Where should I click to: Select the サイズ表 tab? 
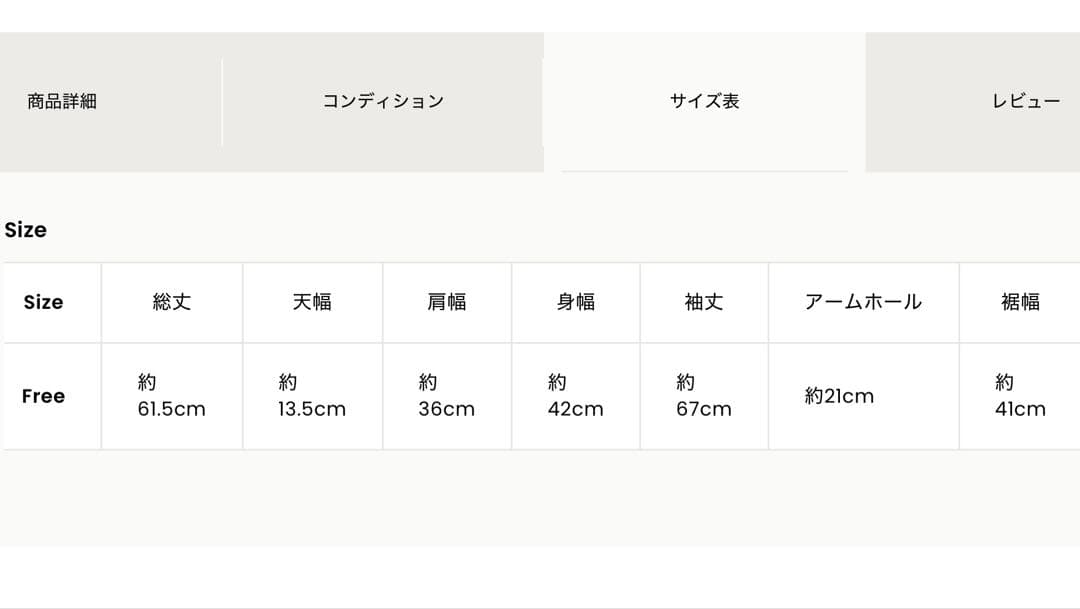click(703, 99)
